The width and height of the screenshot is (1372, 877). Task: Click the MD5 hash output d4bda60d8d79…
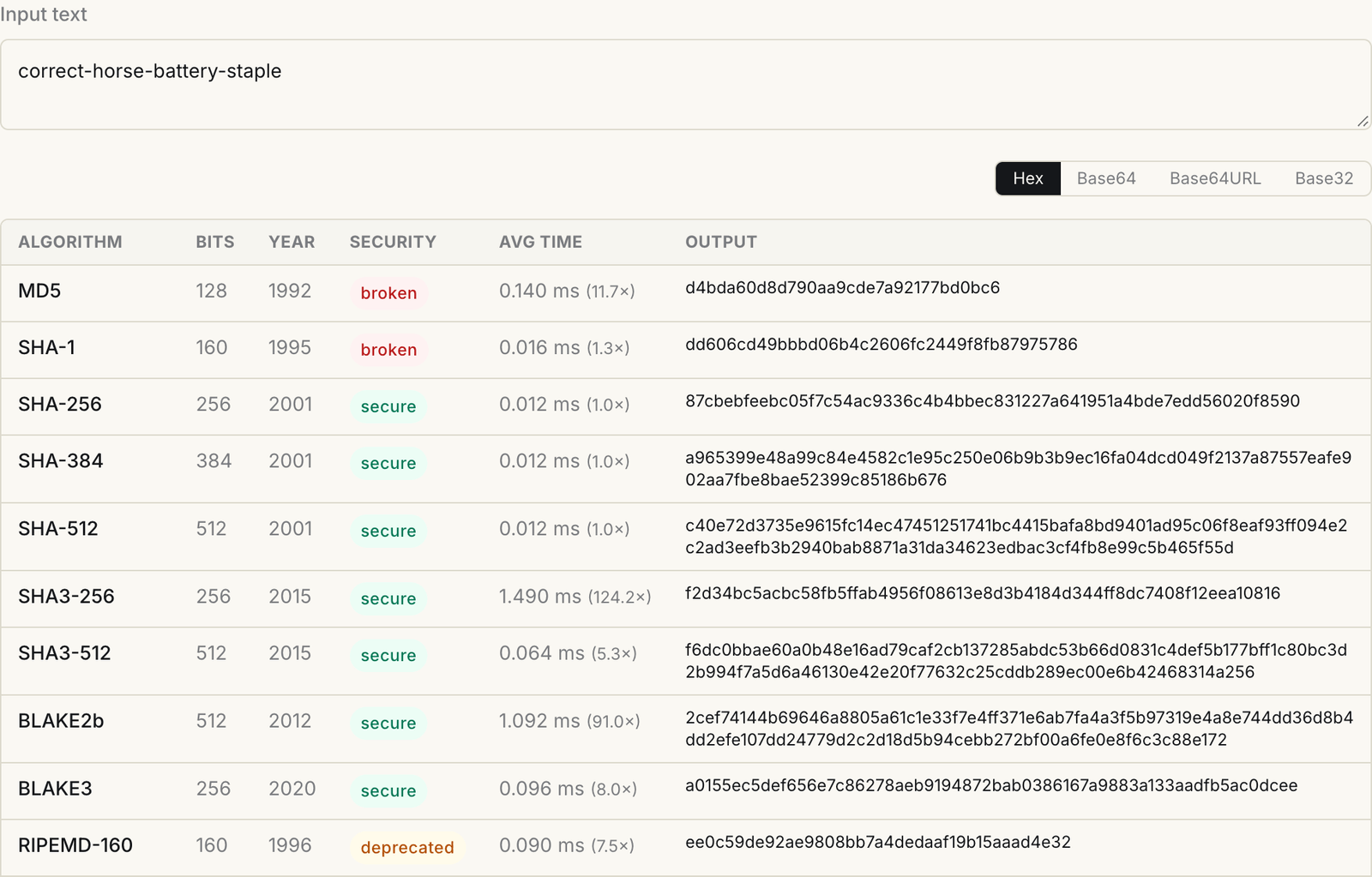point(842,287)
